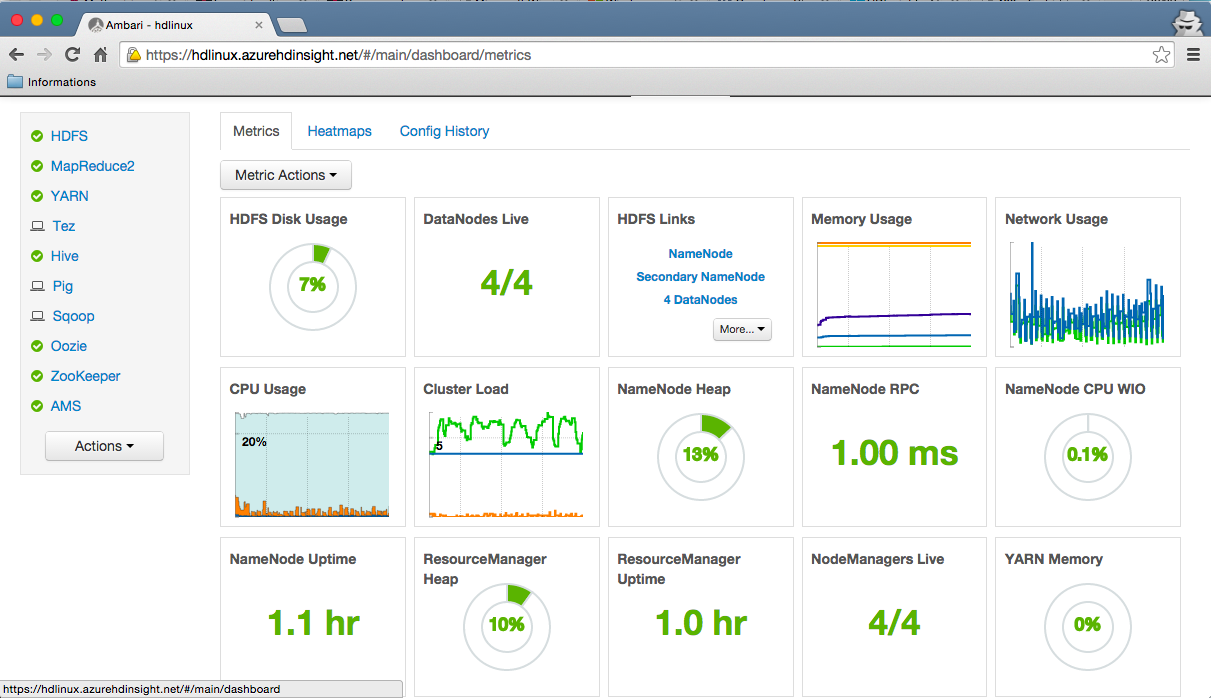Reload the page with the refresh icon
The width and height of the screenshot is (1211, 698).
[x=72, y=55]
